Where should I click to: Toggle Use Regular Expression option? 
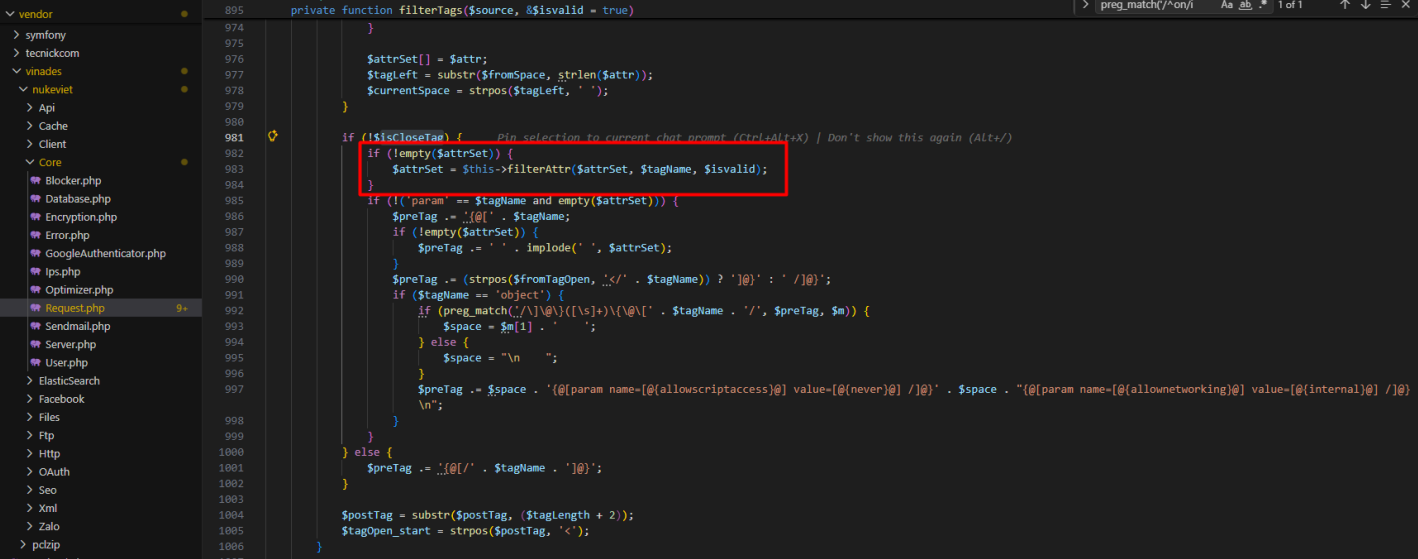tap(1263, 5)
